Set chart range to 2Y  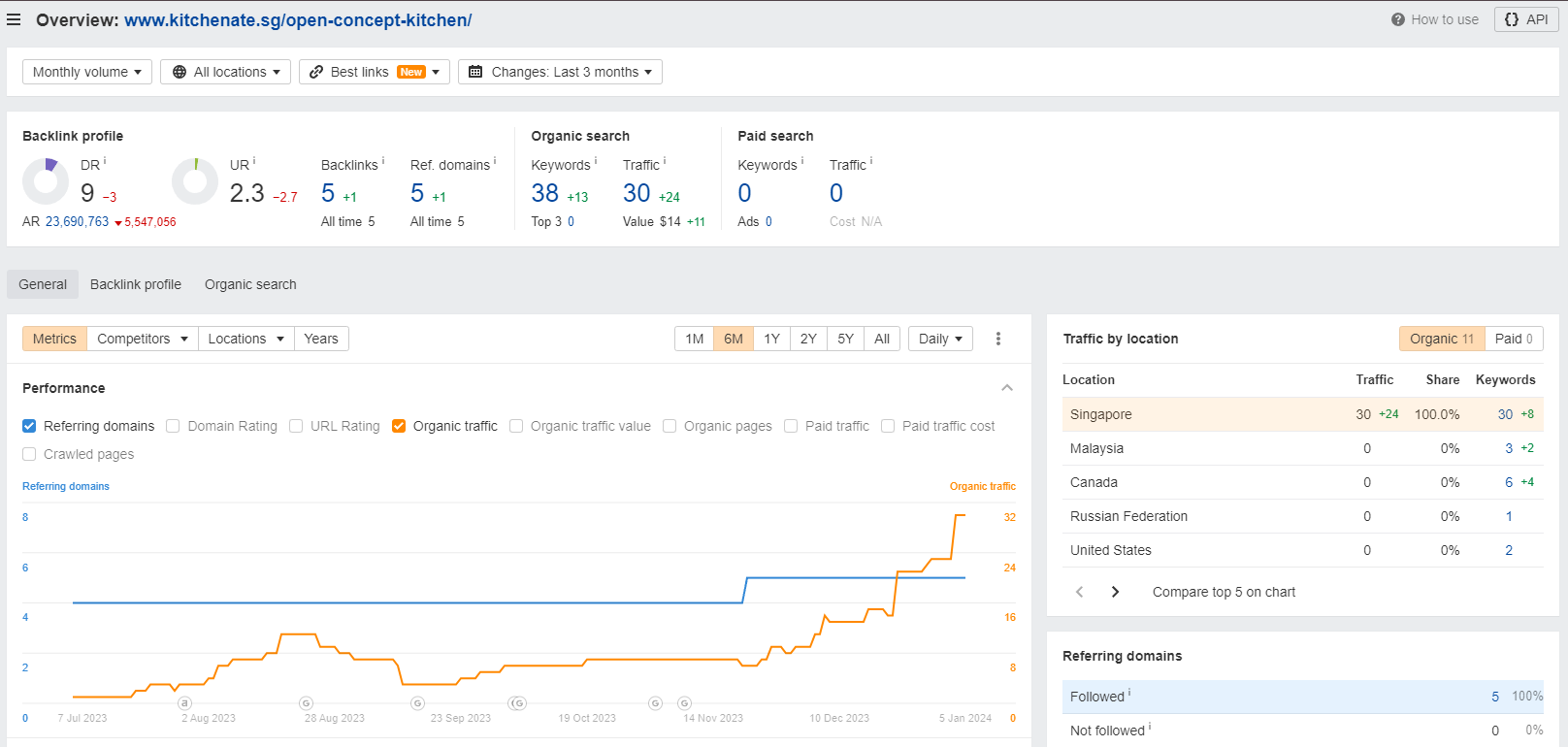[x=808, y=339]
